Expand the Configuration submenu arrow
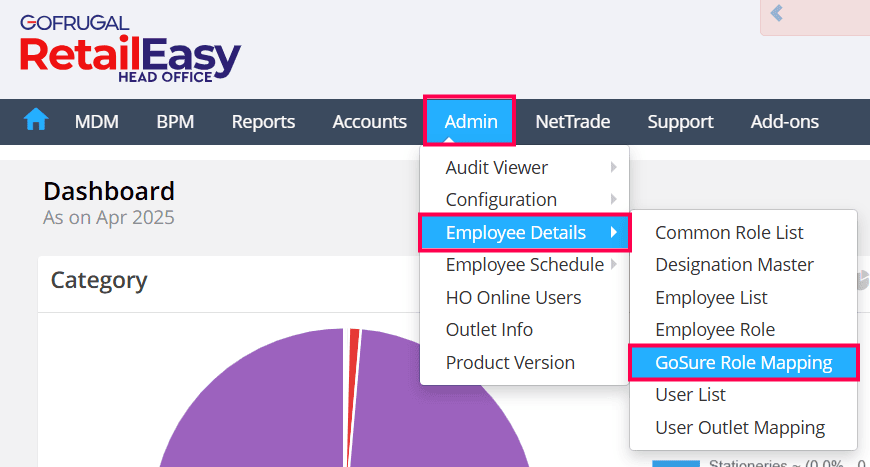This screenshot has height=467, width=870. 613,199
